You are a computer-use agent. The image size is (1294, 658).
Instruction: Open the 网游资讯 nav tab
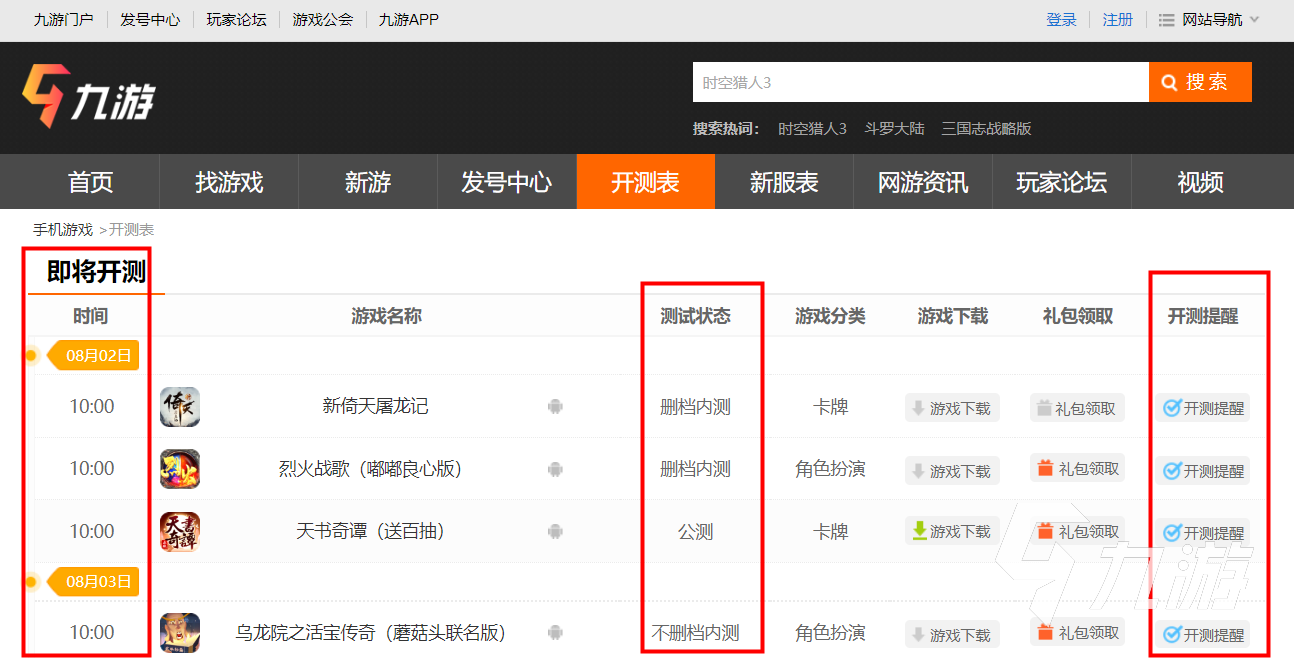tap(923, 182)
